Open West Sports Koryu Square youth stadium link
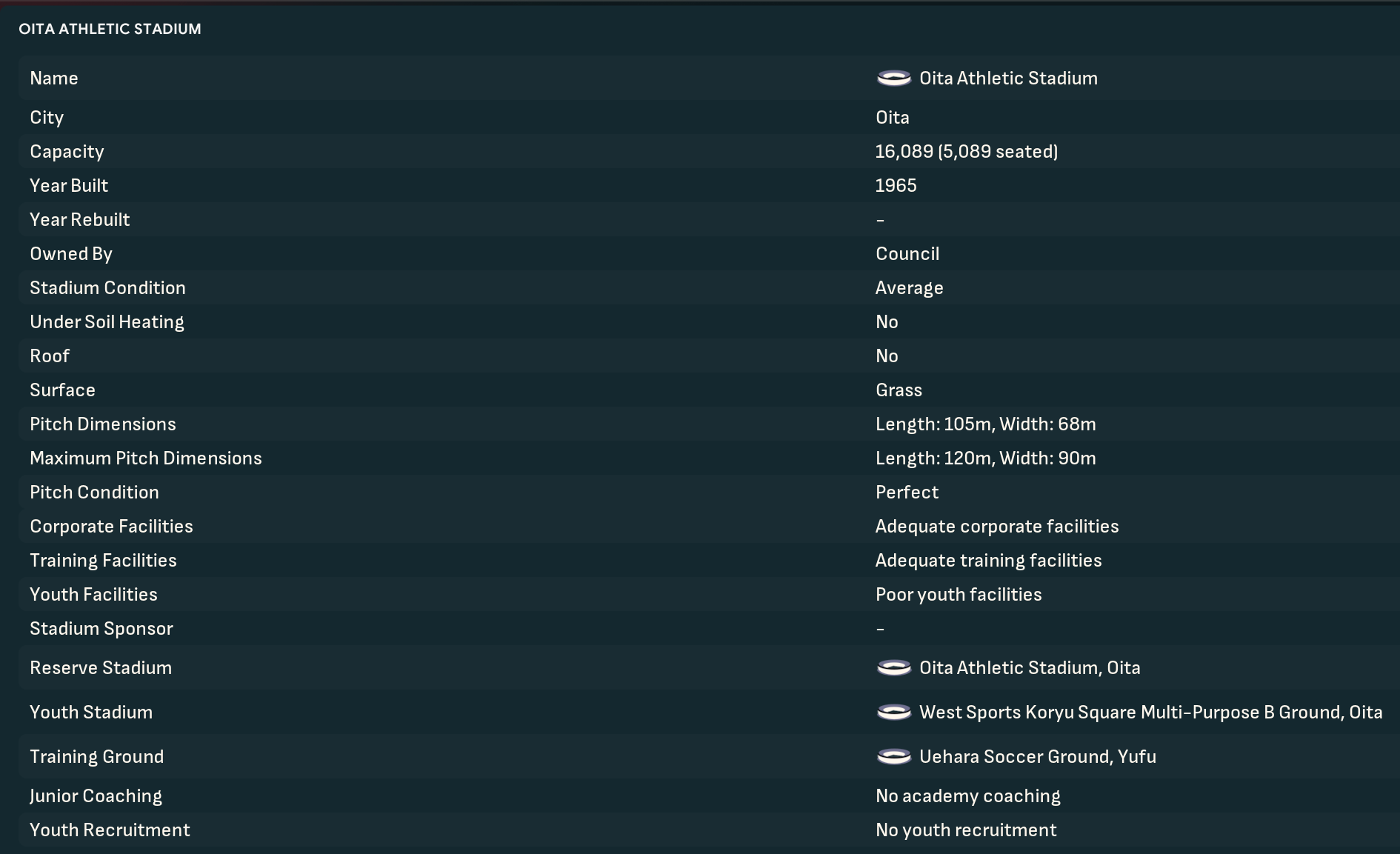This screenshot has height=854, width=1400. click(x=1150, y=712)
